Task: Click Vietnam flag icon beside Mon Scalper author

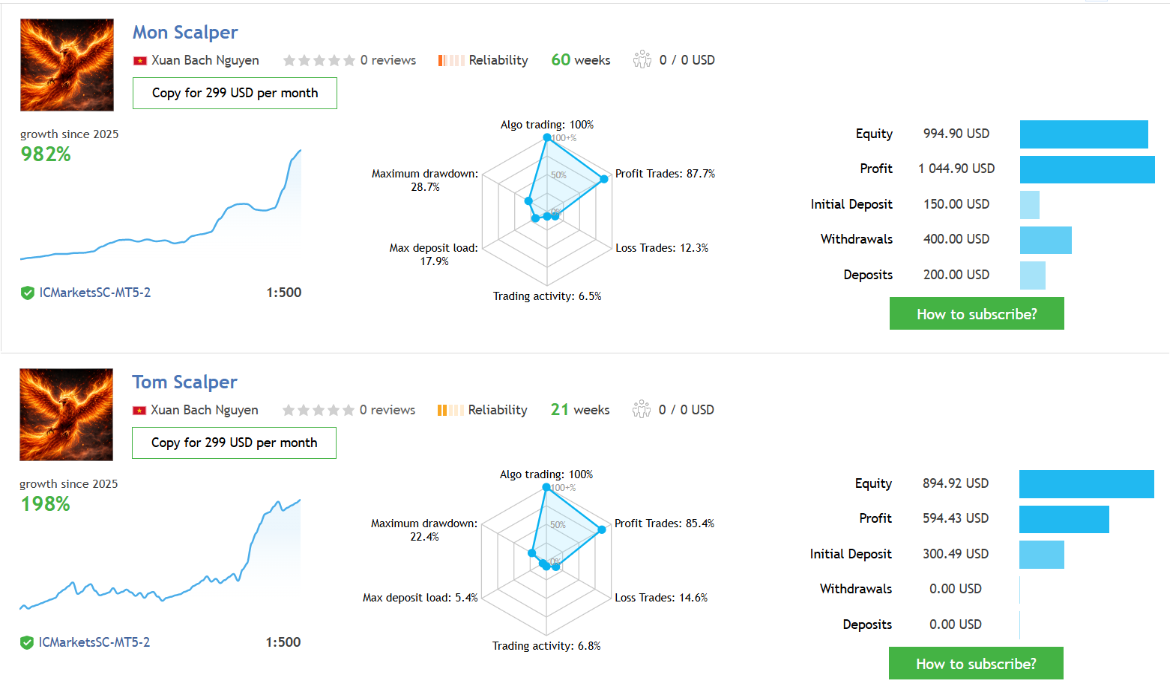Action: point(140,60)
